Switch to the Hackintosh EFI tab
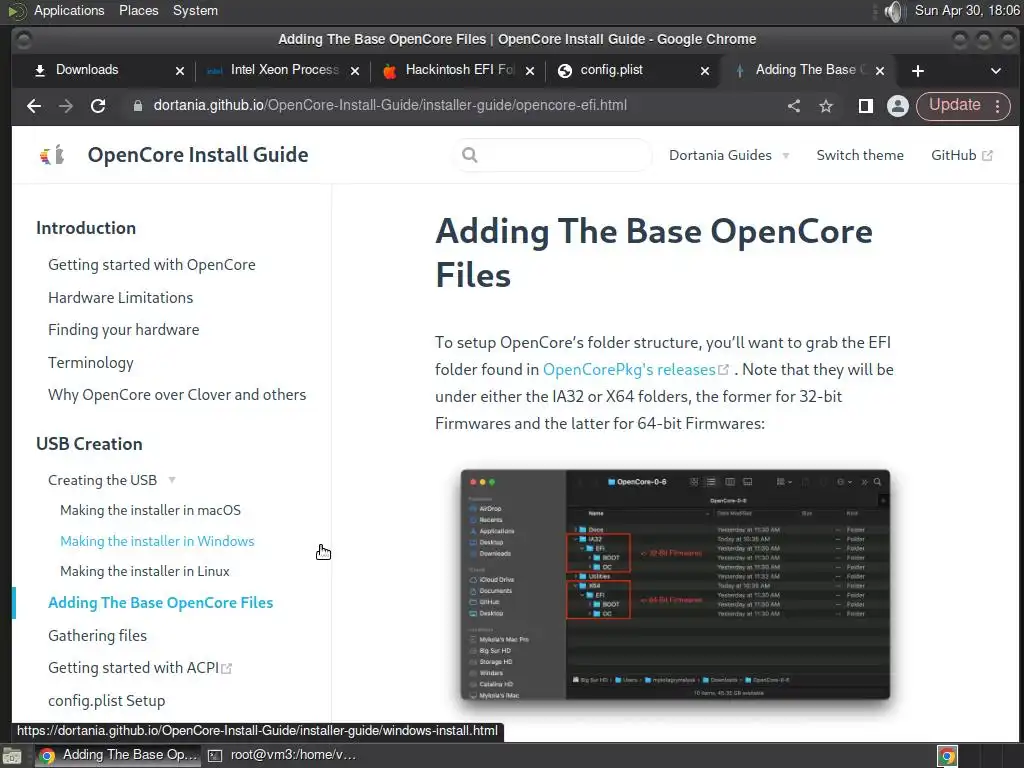 458,70
